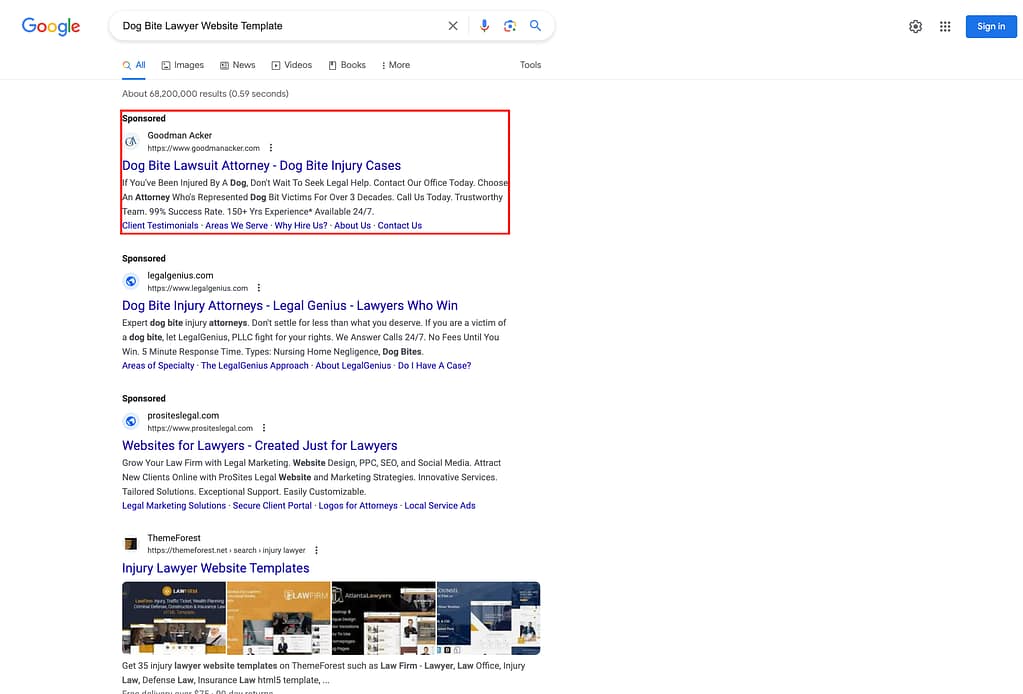1023x694 pixels.
Task: Click the prositeslegal.com site name
Action: coord(183,415)
